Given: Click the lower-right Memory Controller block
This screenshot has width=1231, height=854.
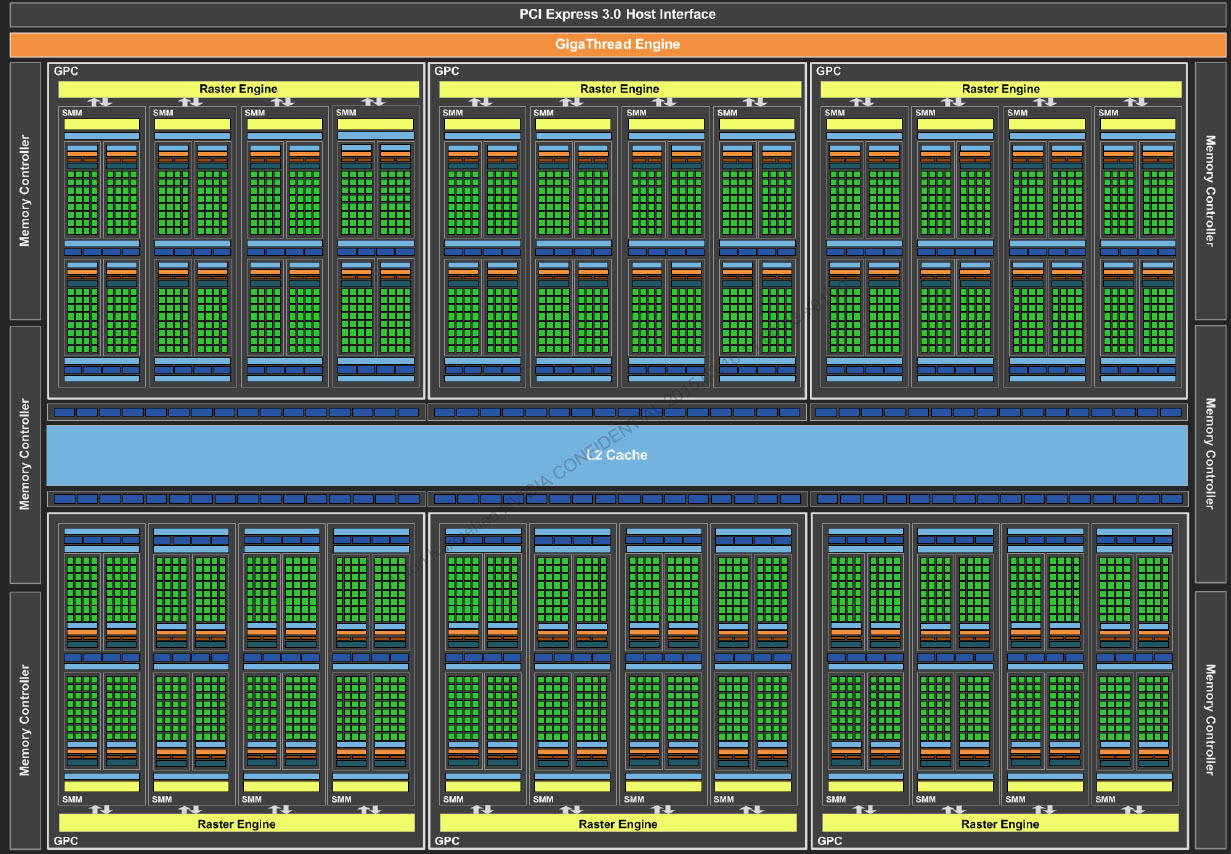Looking at the screenshot, I should 1210,720.
